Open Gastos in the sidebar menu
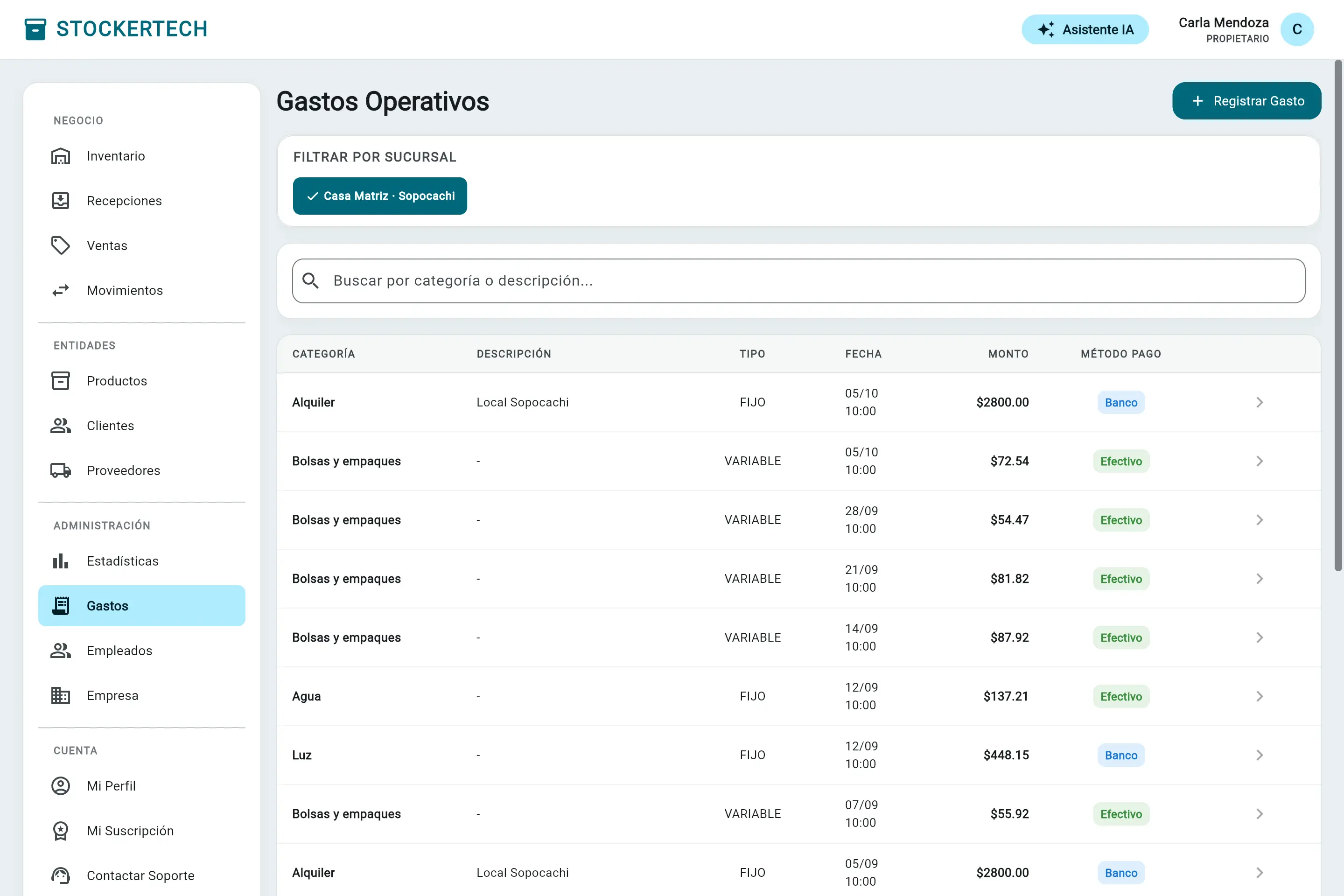Viewport: 1344px width, 896px height. (x=142, y=606)
